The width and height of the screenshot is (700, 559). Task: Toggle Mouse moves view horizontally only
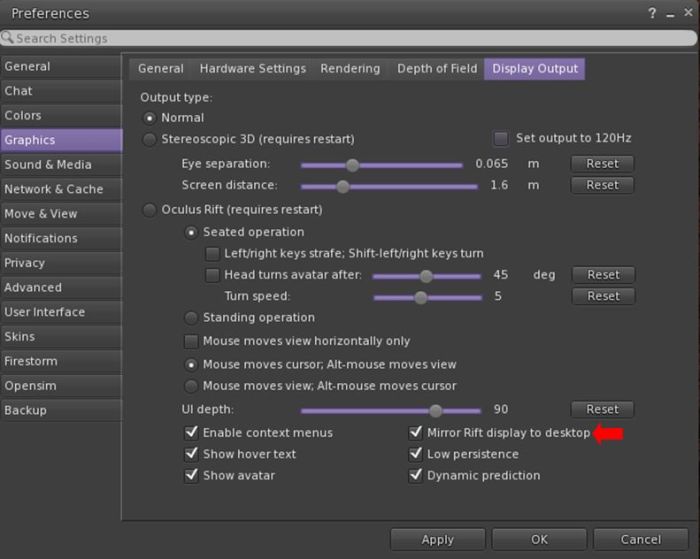(191, 342)
